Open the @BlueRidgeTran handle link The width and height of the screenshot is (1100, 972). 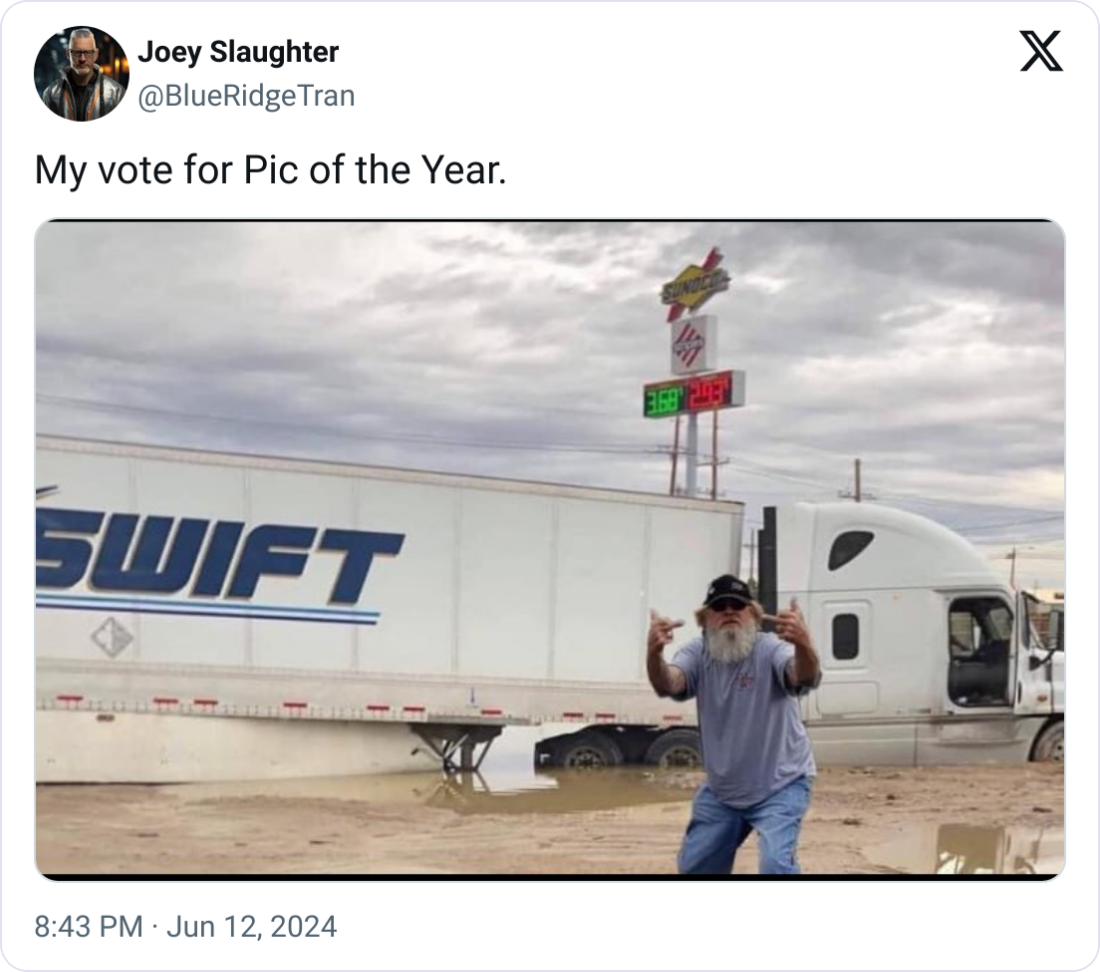tap(246, 96)
